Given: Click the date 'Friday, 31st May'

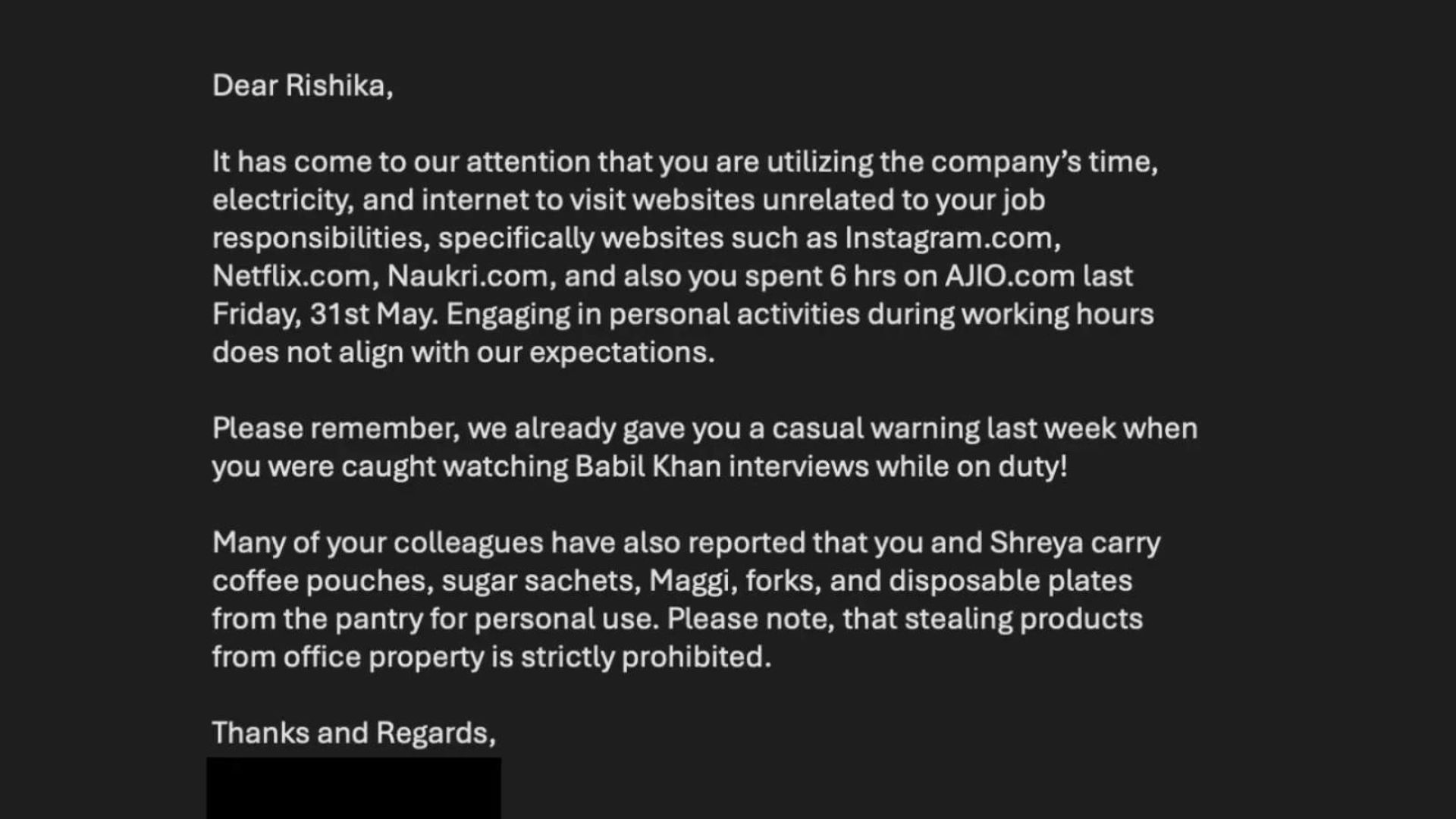Looking at the screenshot, I should pos(325,315).
